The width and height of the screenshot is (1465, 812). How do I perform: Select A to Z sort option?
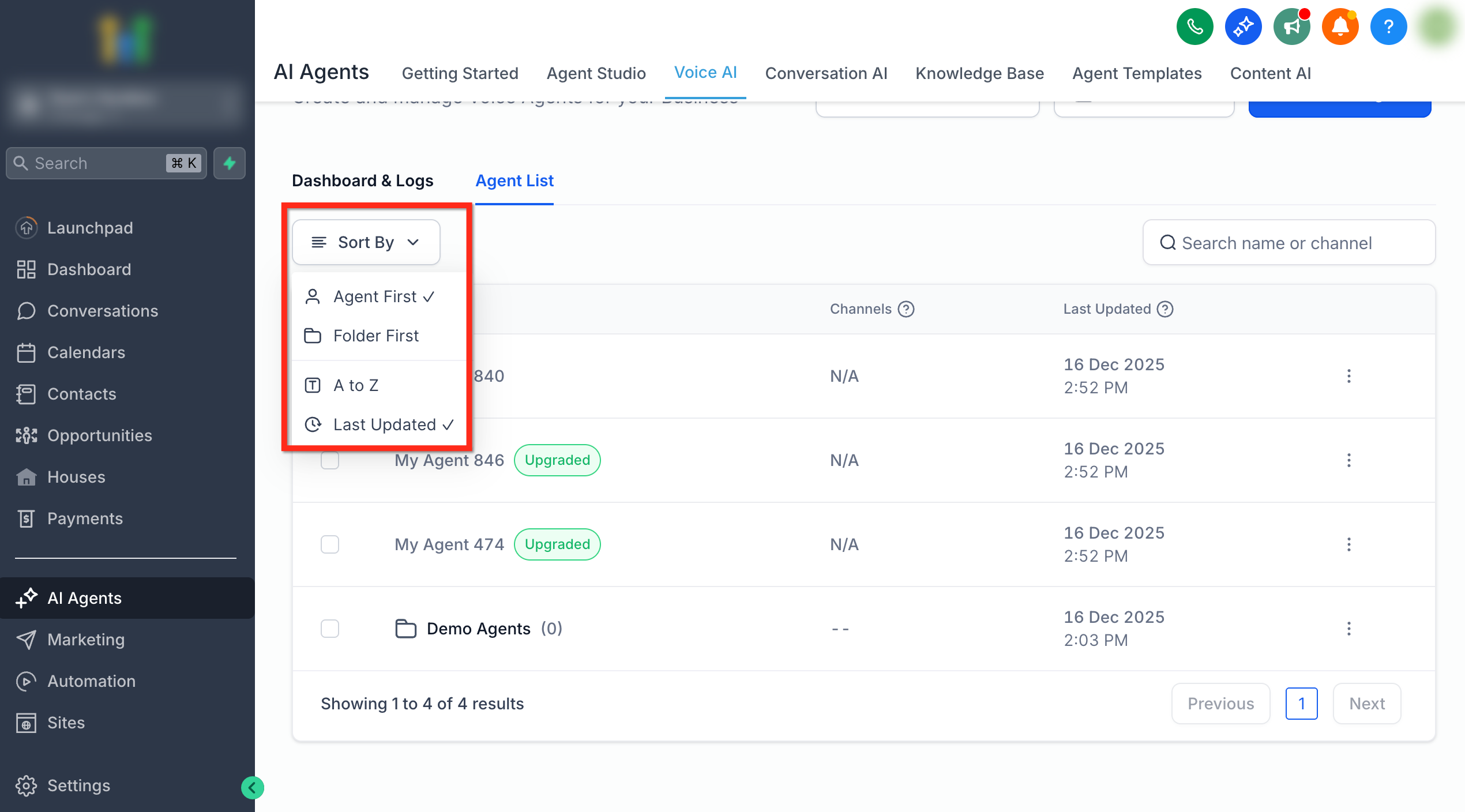pos(355,385)
